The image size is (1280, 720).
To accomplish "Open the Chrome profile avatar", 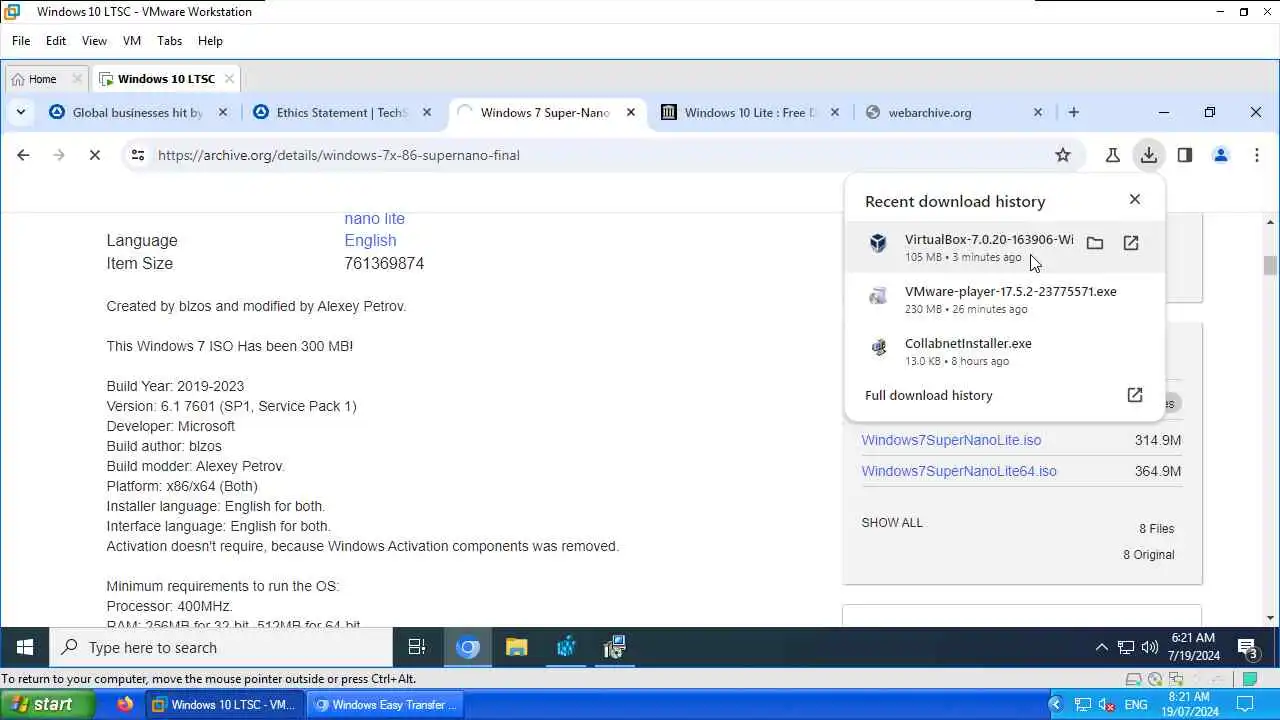I will tap(1221, 155).
